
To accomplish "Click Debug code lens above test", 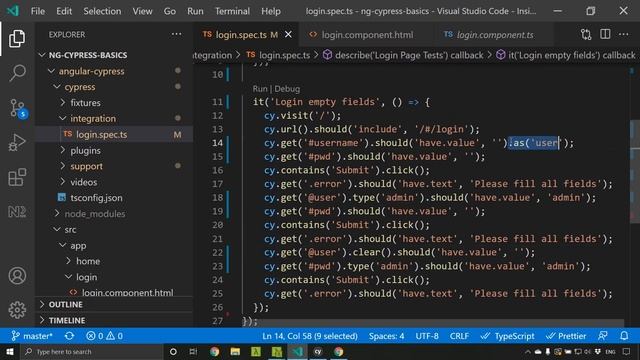I will point(287,89).
